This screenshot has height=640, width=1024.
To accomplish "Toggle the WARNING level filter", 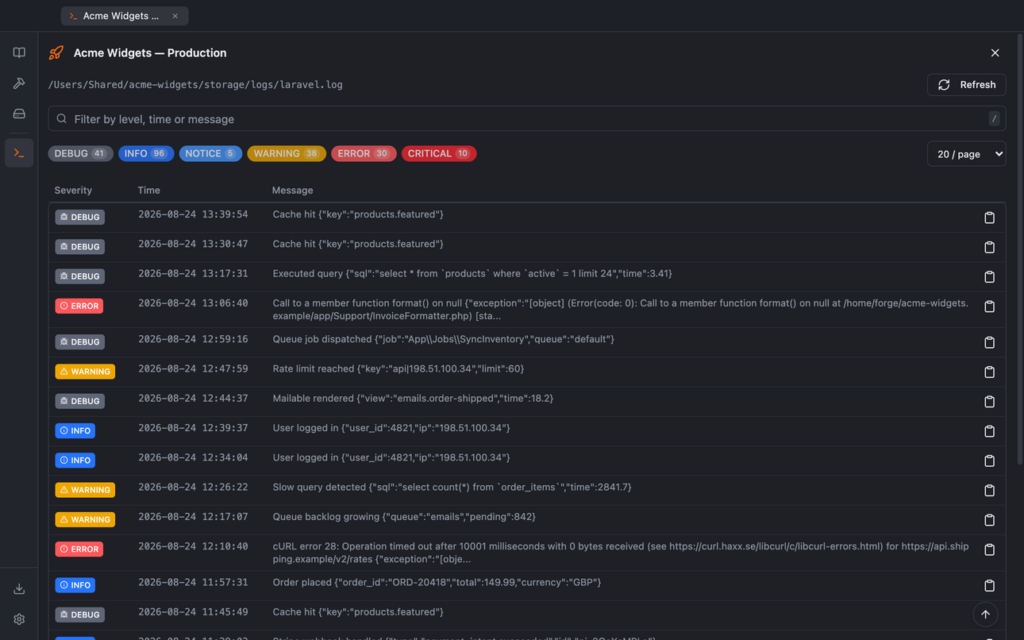I will [x=286, y=153].
